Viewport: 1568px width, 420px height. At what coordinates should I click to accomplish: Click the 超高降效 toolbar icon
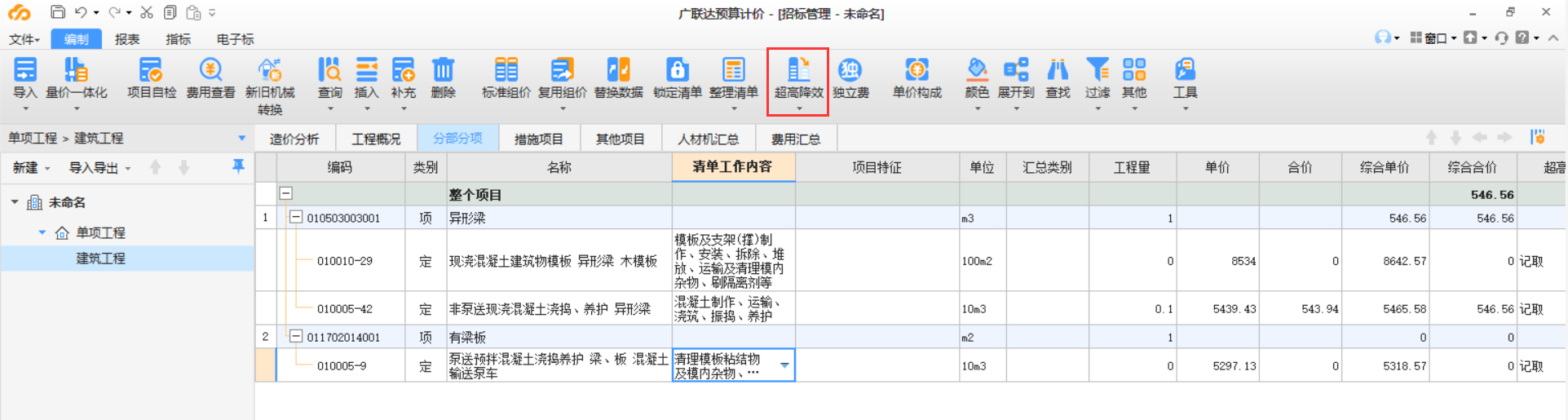798,71
